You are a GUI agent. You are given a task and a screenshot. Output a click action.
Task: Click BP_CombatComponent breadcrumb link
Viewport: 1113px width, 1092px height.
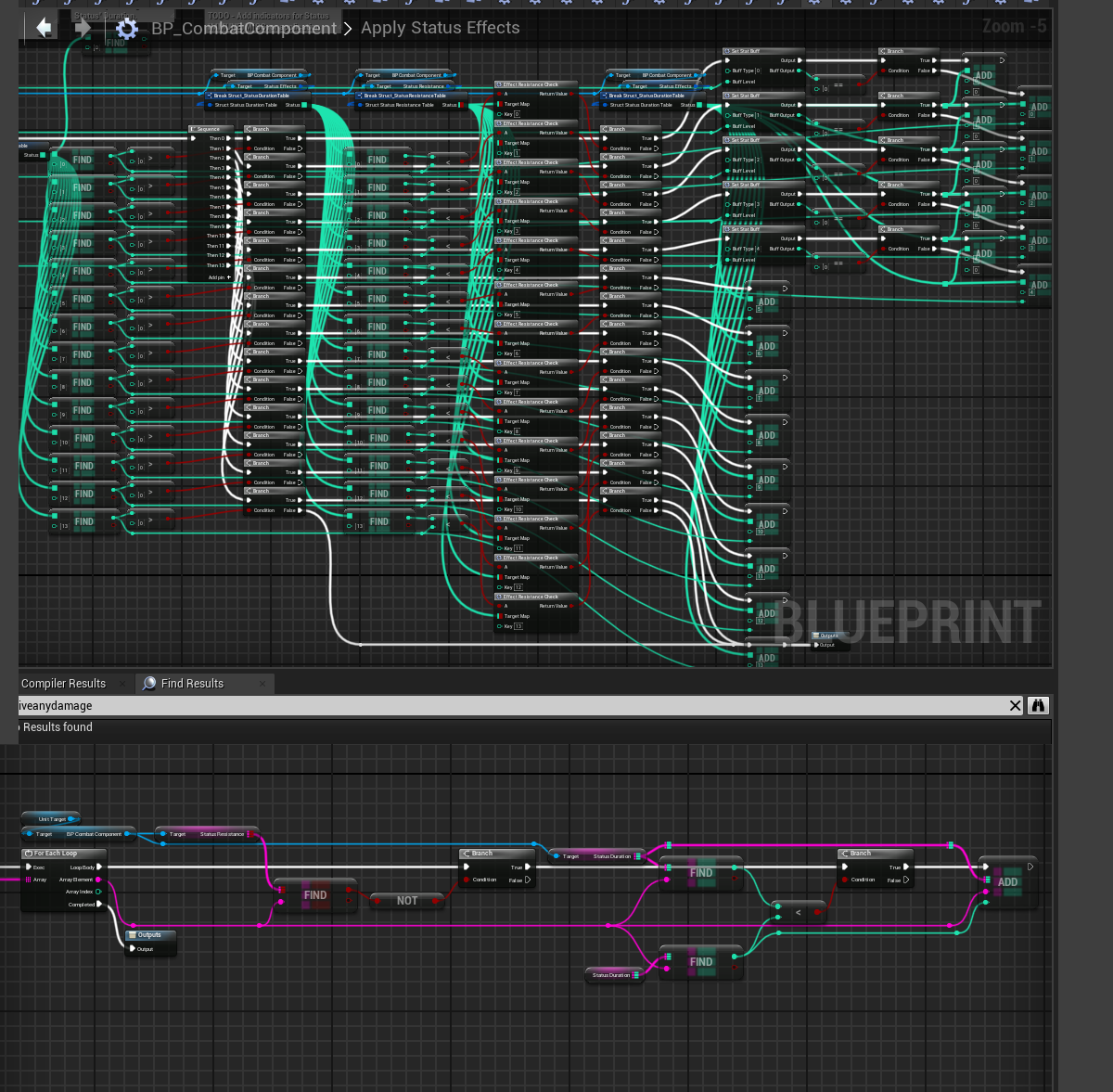coord(244,29)
